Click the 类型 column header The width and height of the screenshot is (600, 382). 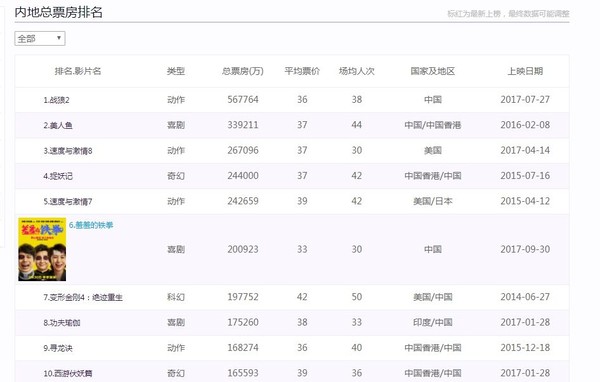176,71
